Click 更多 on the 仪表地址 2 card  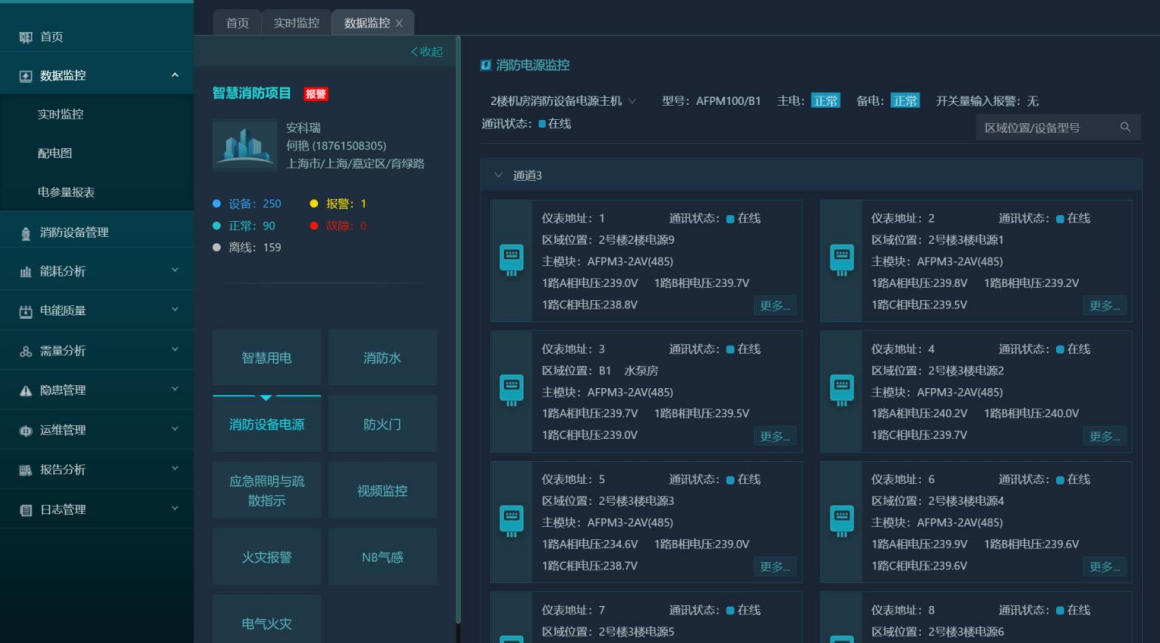1105,306
